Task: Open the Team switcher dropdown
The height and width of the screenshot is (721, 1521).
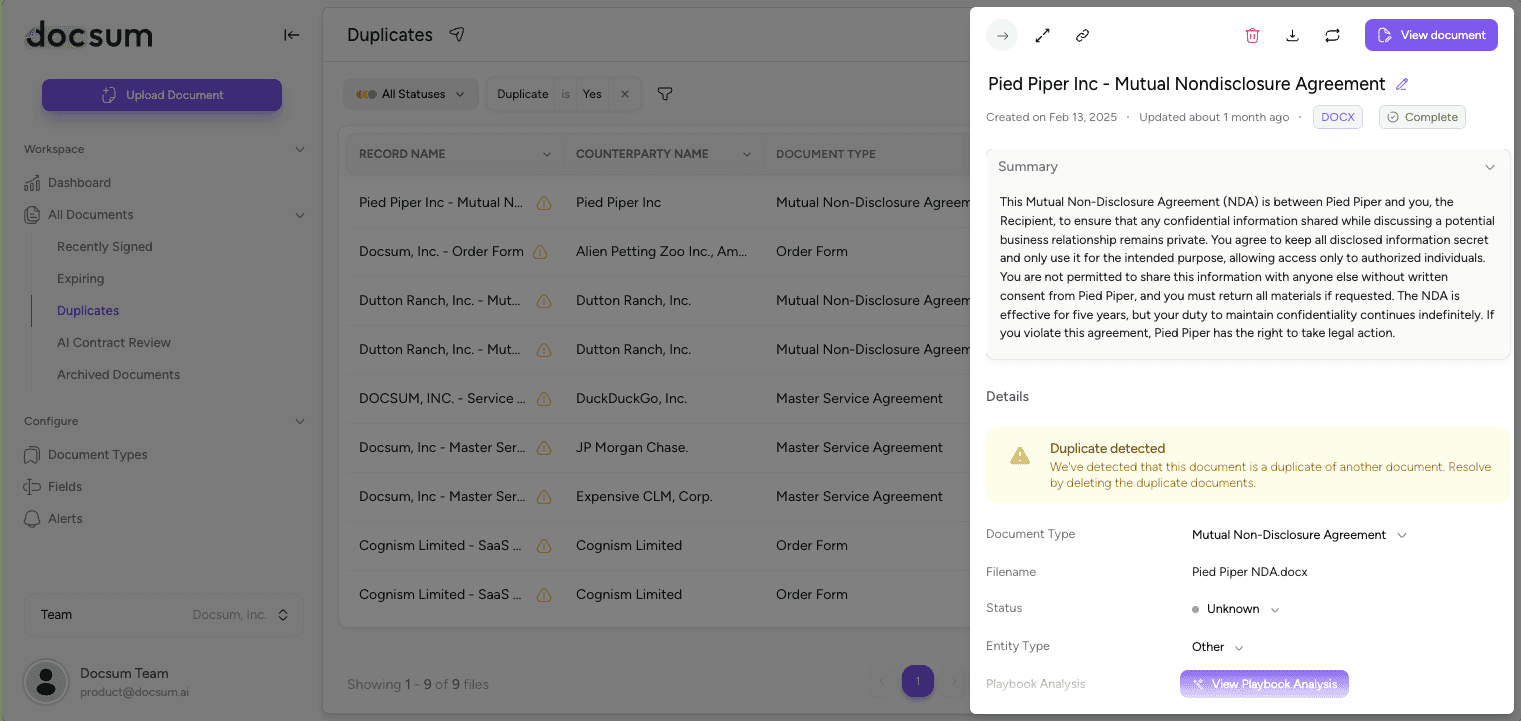Action: tap(164, 615)
